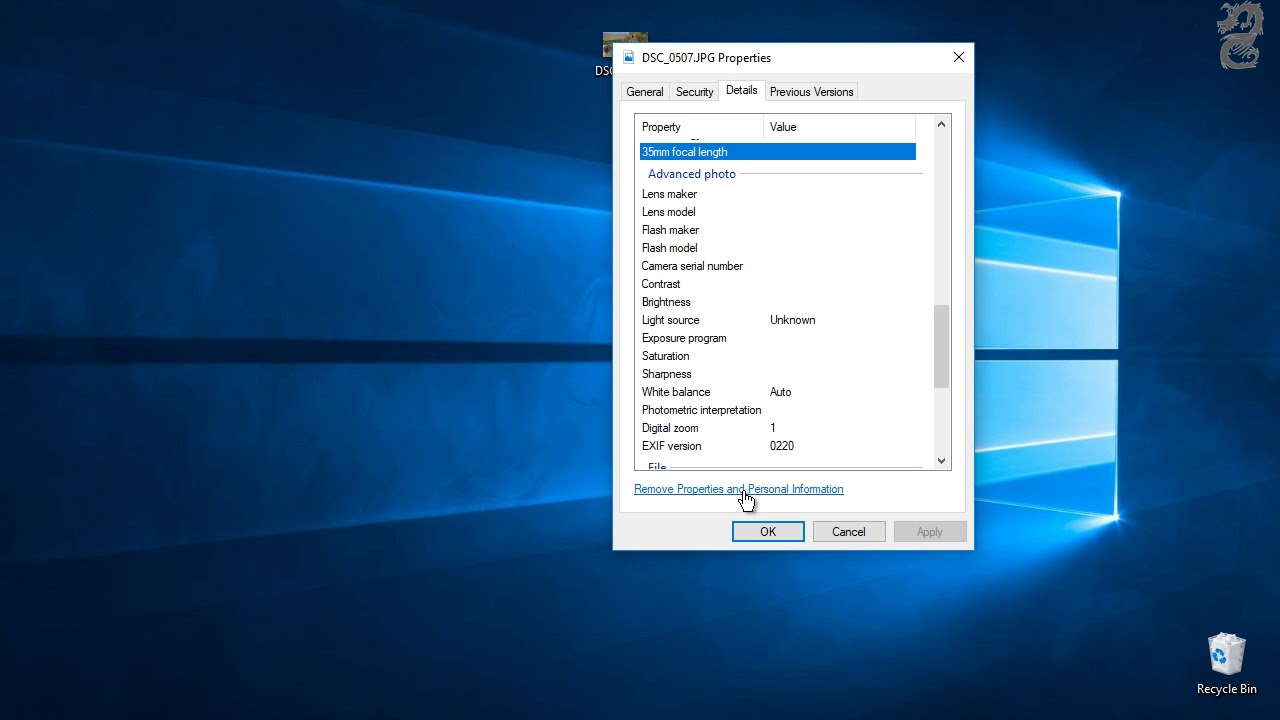
Task: Click the Value column header
Action: [x=839, y=127]
